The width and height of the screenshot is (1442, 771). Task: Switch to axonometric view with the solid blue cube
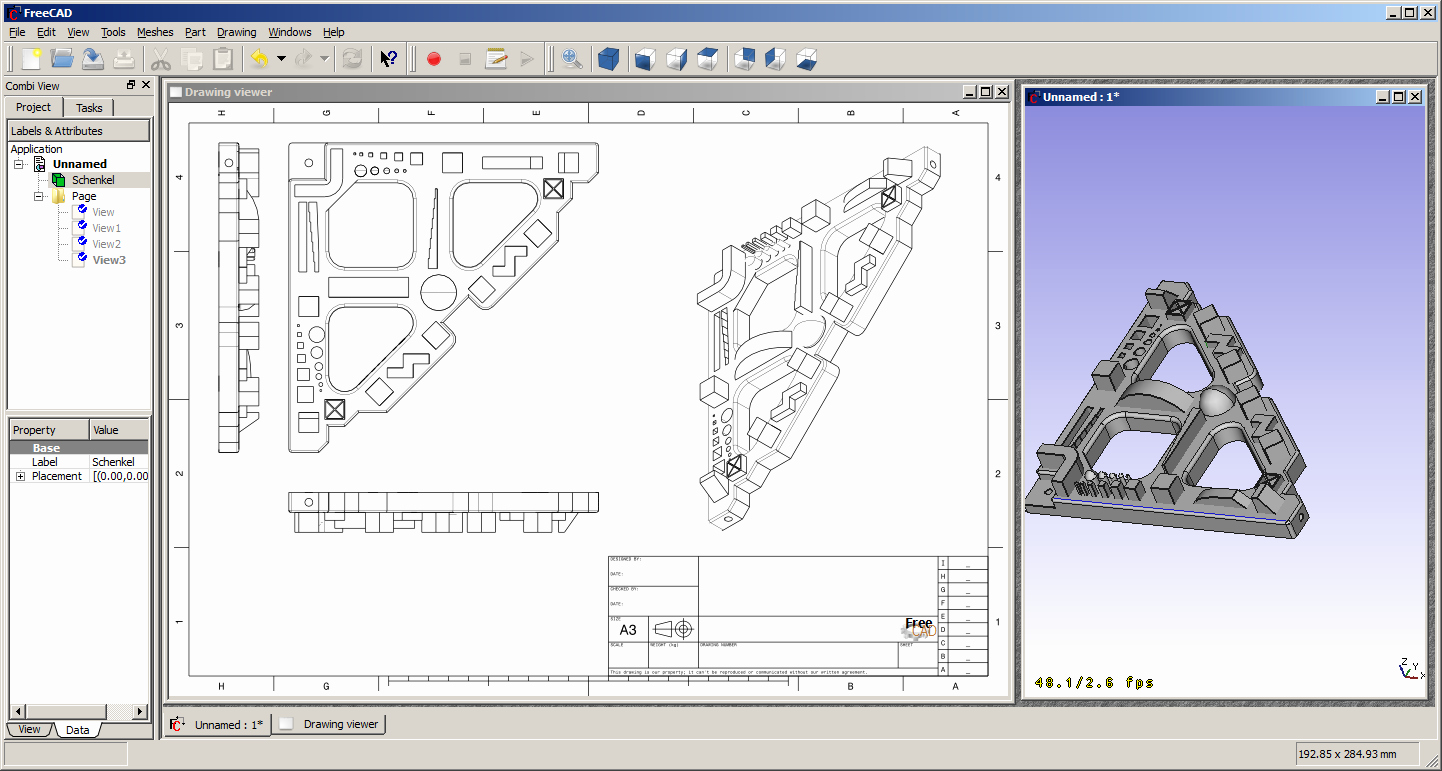[608, 59]
